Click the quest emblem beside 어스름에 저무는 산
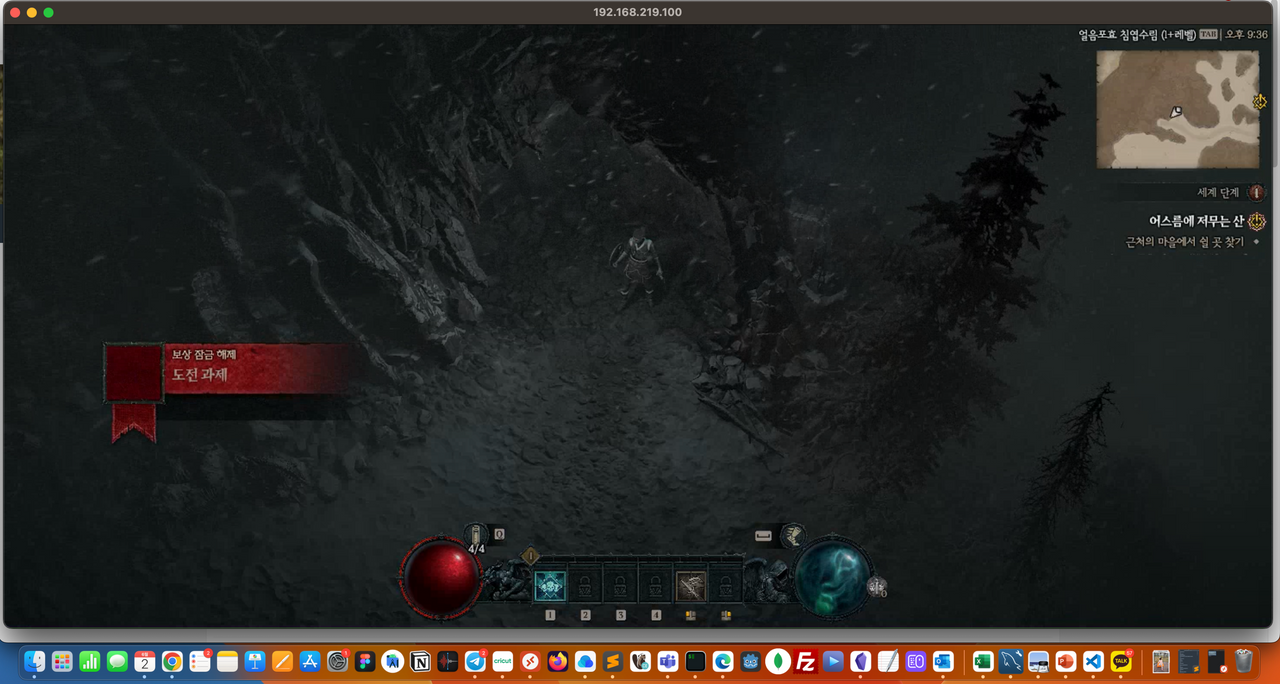Image resolution: width=1280 pixels, height=684 pixels. (1257, 222)
